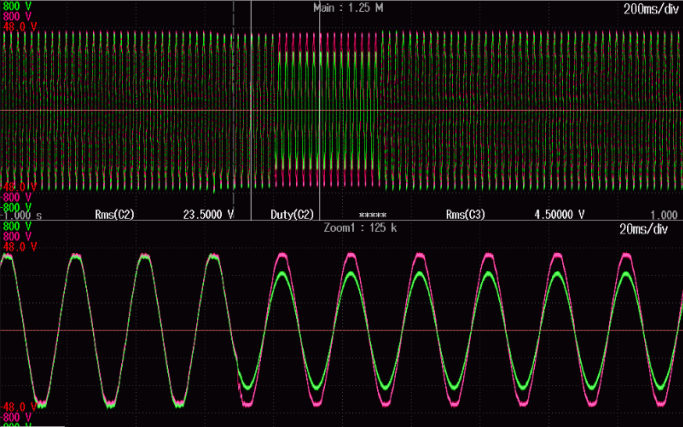The height and width of the screenshot is (427, 683).
Task: Click the Main 1.25 M record length label
Action: point(349,7)
